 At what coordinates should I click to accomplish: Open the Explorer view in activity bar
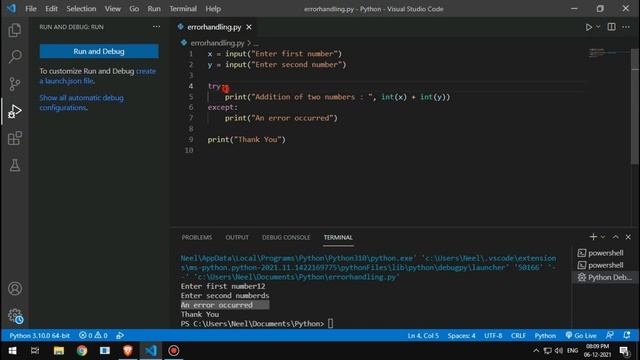(15, 30)
